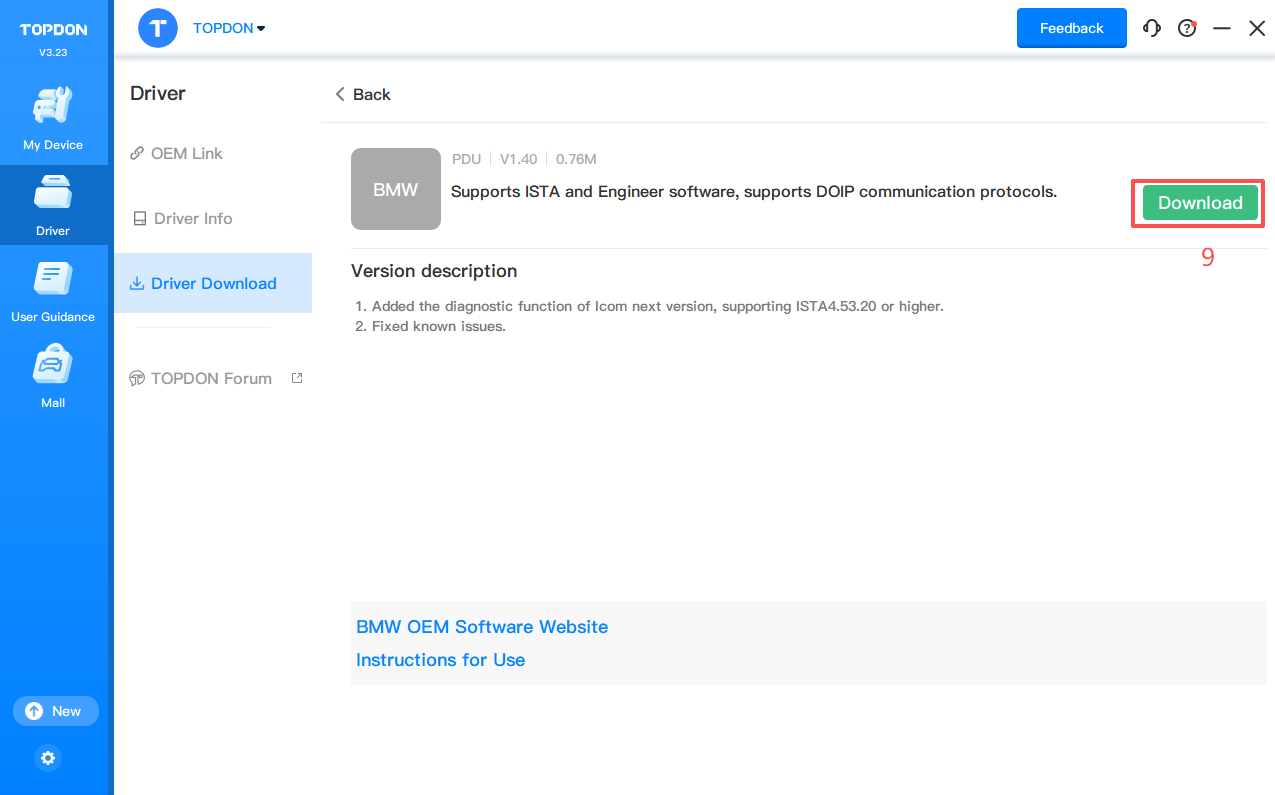Open settings gear in sidebar
Screen dimensions: 1275x795
click(x=48, y=758)
